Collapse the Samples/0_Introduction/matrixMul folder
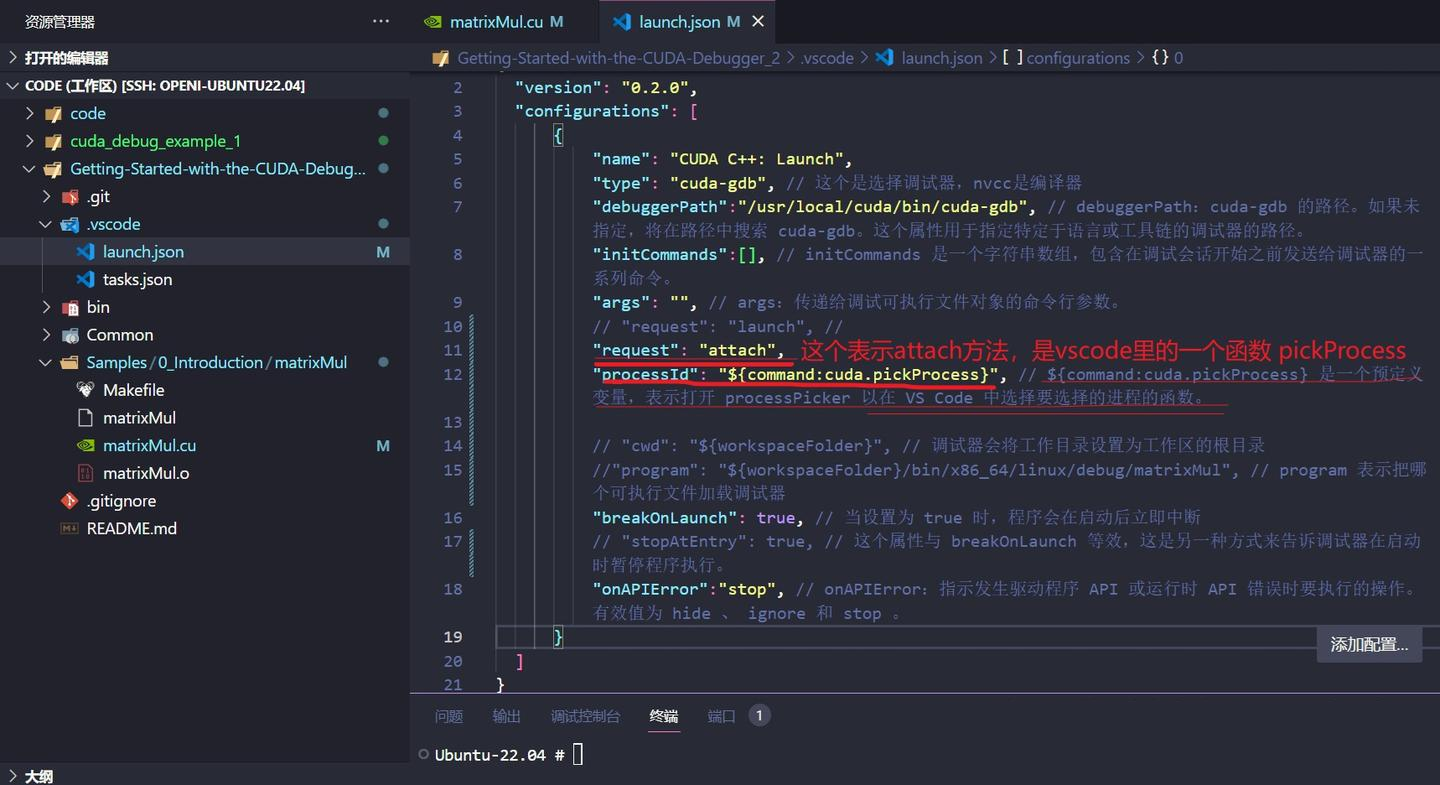 tap(46, 362)
